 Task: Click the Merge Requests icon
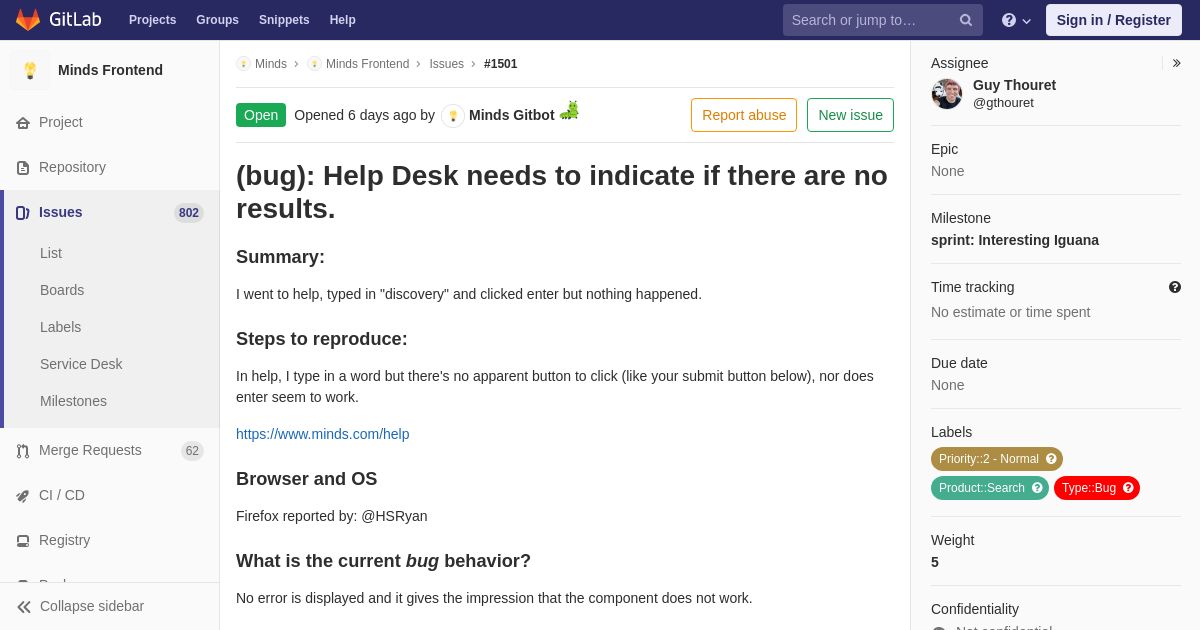[x=23, y=451]
